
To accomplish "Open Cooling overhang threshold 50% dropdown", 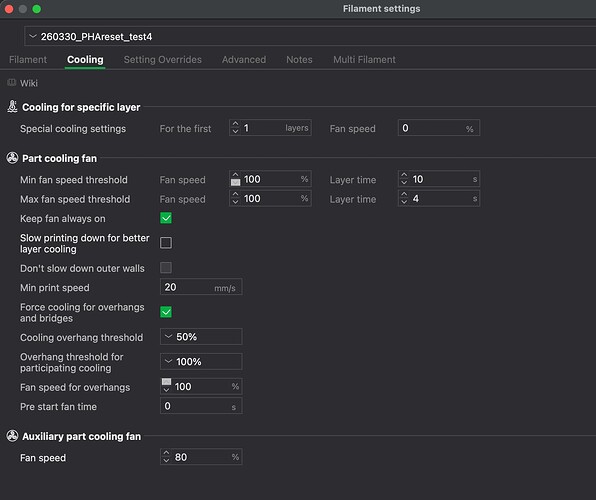I will [x=201, y=337].
